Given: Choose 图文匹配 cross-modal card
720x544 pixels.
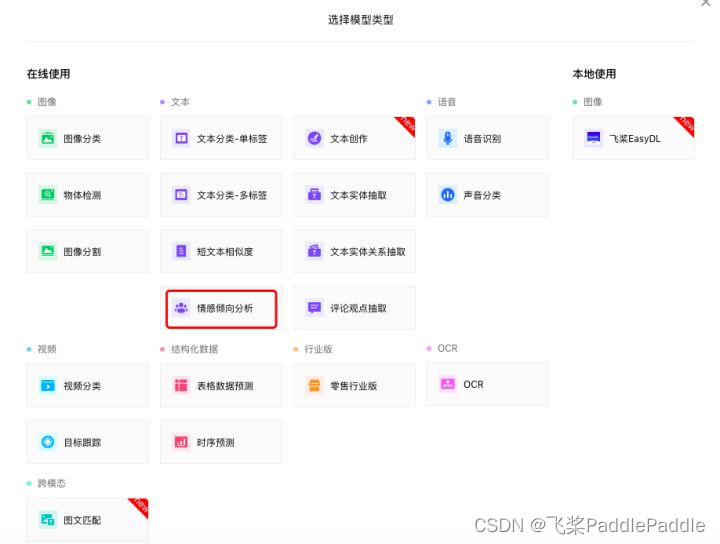Looking at the screenshot, I should pyautogui.click(x=88, y=520).
